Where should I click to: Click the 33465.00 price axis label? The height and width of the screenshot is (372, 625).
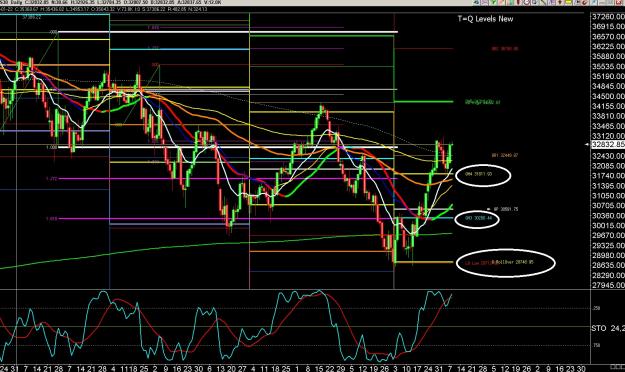608,126
